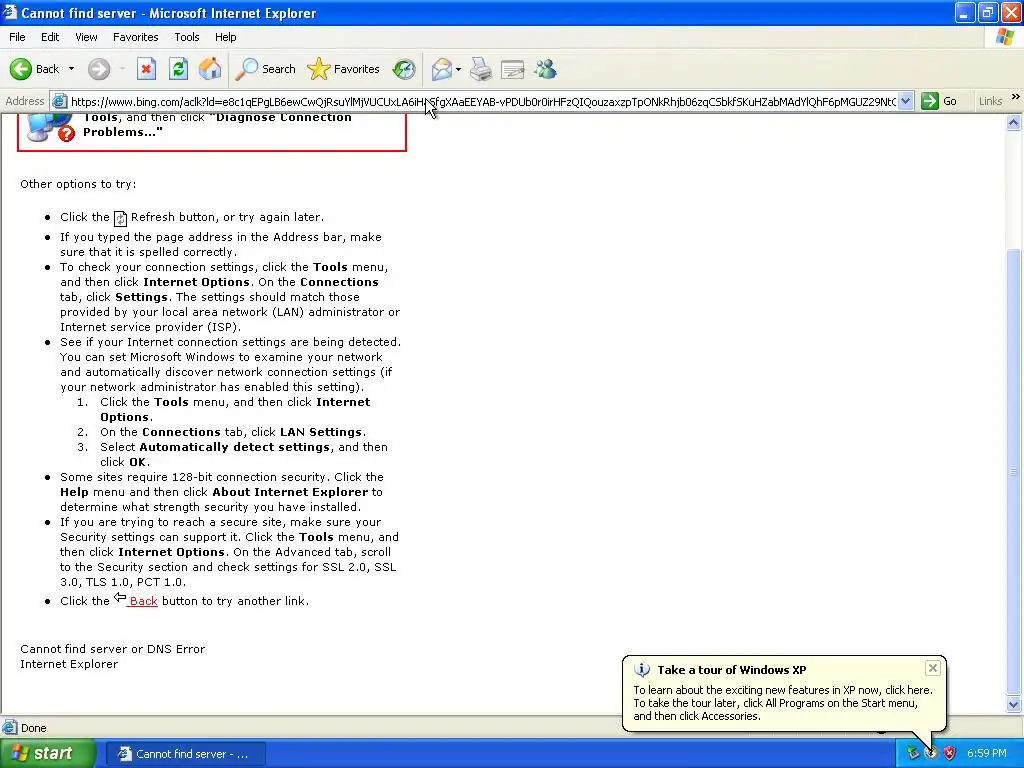The height and width of the screenshot is (768, 1024).
Task: Open the Favorites star button
Action: 344,69
